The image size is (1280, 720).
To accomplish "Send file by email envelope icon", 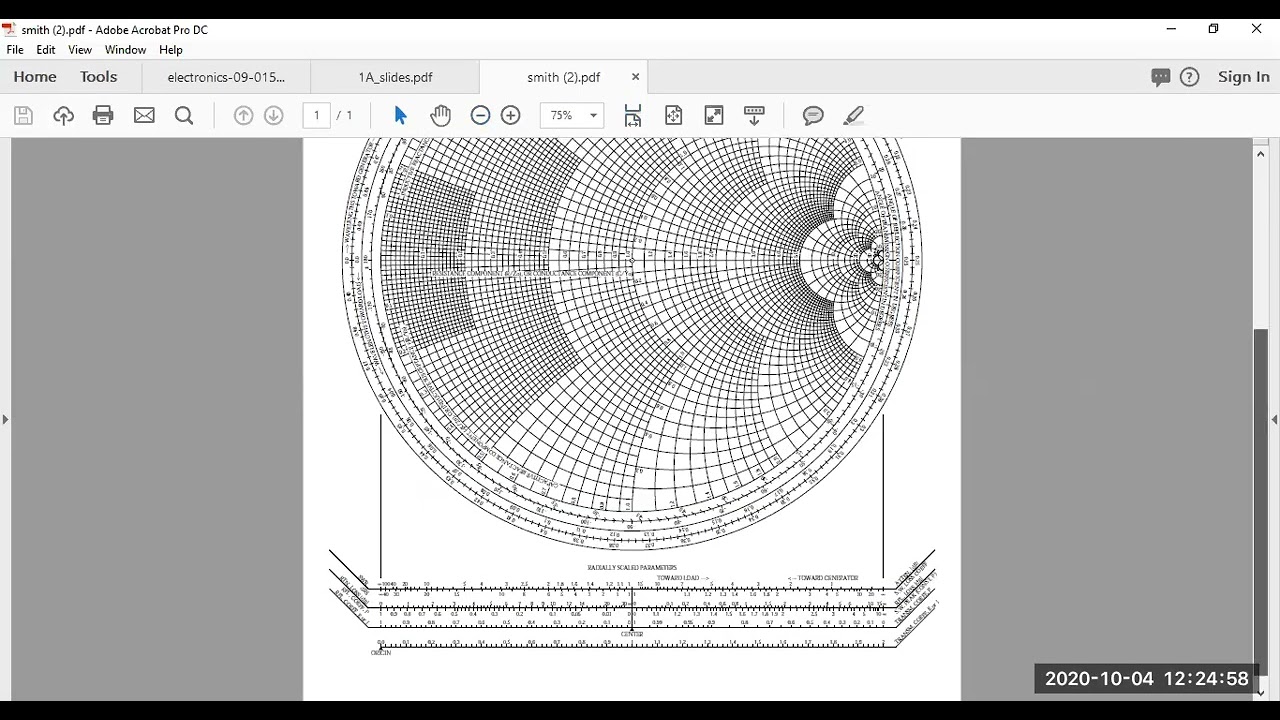I will point(144,116).
